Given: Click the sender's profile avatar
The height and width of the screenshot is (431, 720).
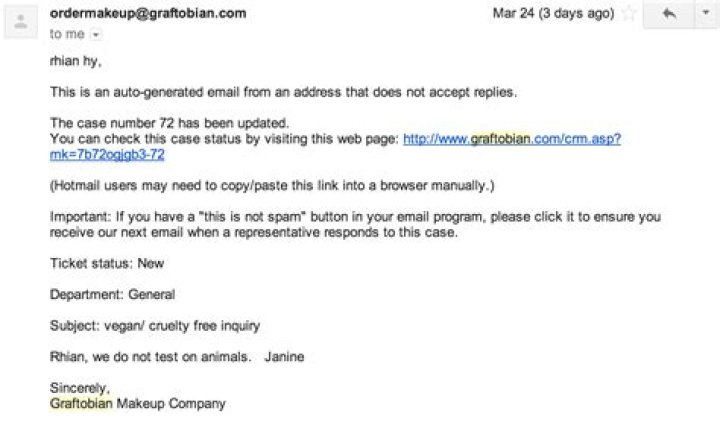Looking at the screenshot, I should tap(22, 22).
